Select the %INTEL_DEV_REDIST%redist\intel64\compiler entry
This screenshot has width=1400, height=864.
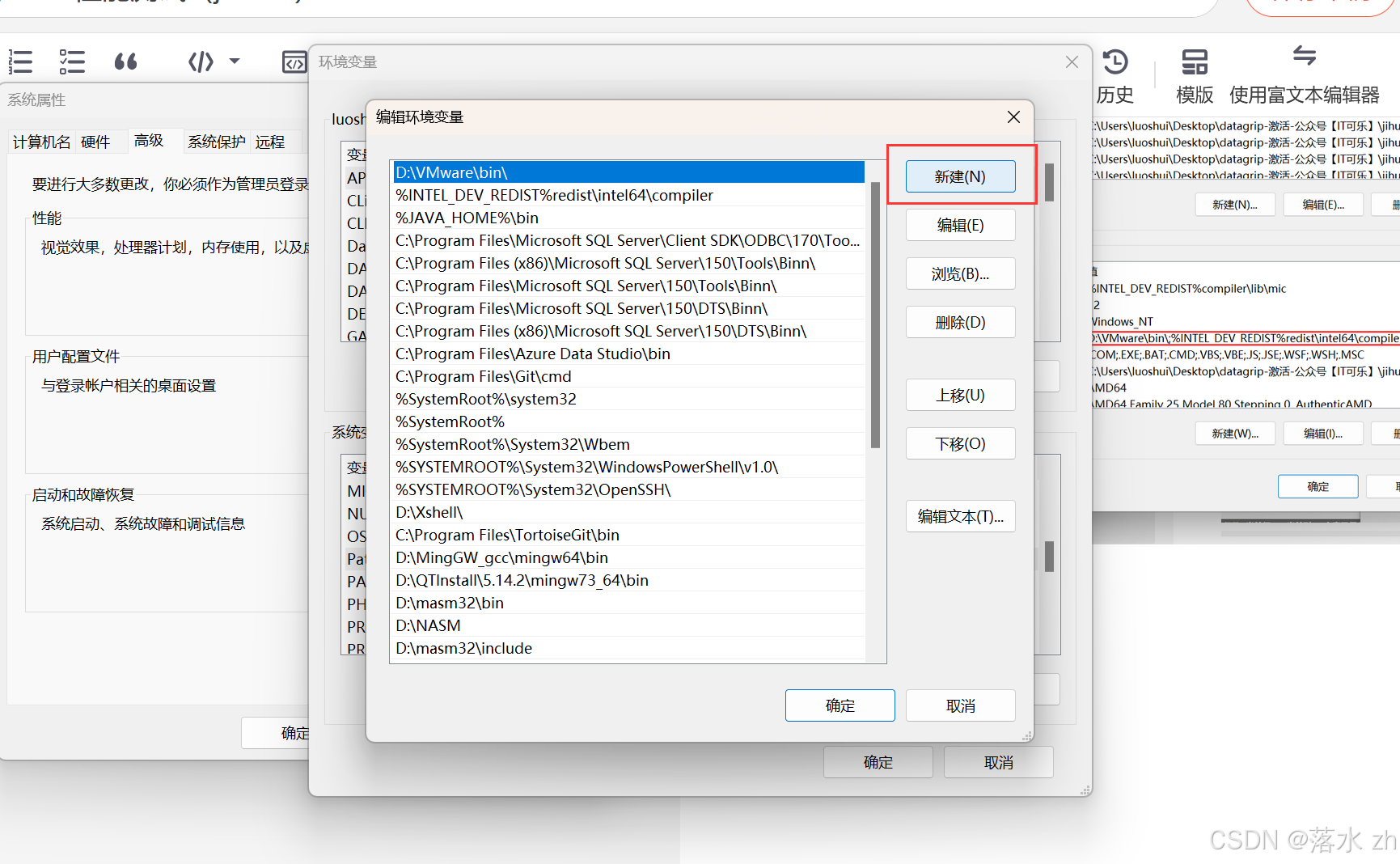(x=628, y=195)
